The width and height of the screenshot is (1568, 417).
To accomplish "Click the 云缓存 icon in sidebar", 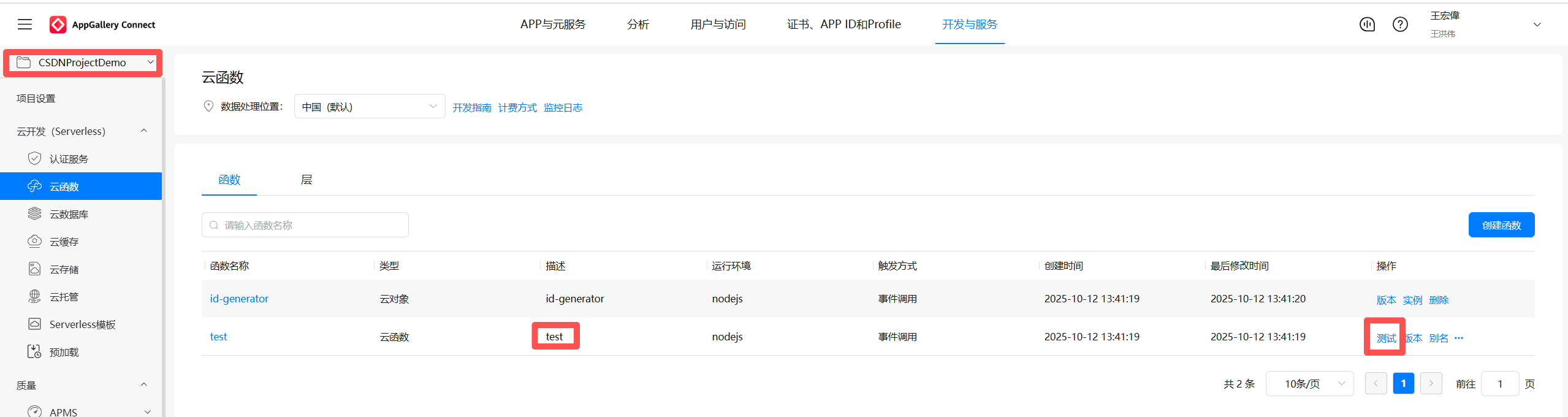I will coord(35,242).
